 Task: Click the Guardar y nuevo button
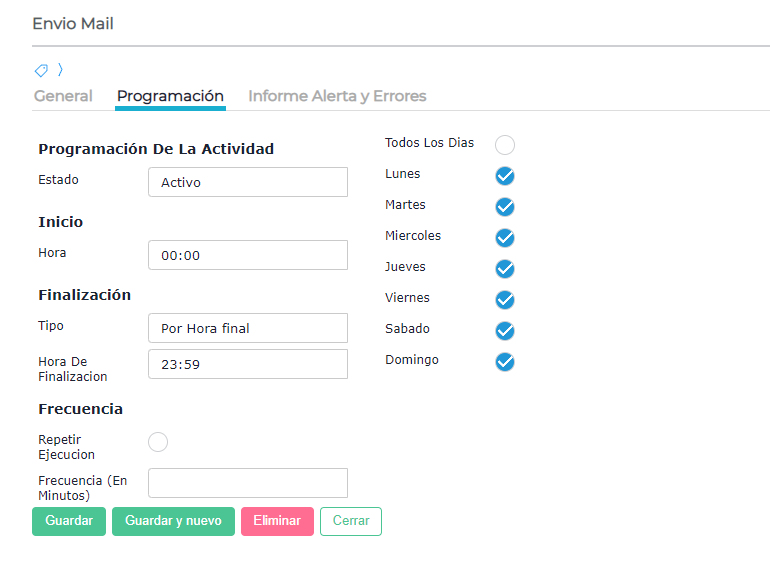(173, 521)
